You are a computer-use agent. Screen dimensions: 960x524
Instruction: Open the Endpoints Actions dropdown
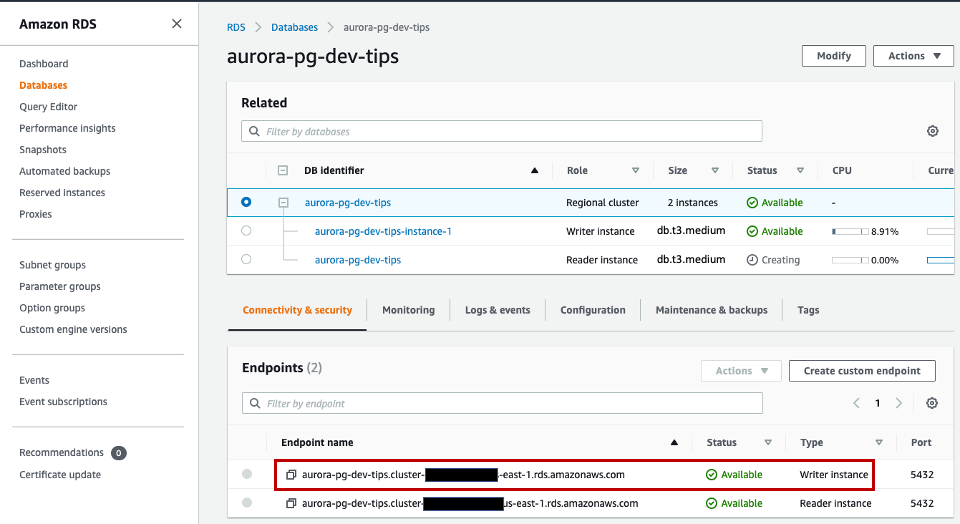[741, 371]
